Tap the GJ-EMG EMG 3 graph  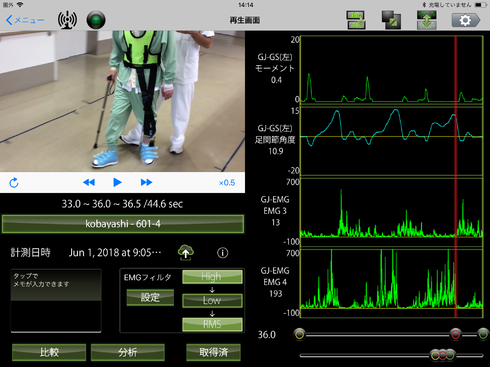pos(392,213)
